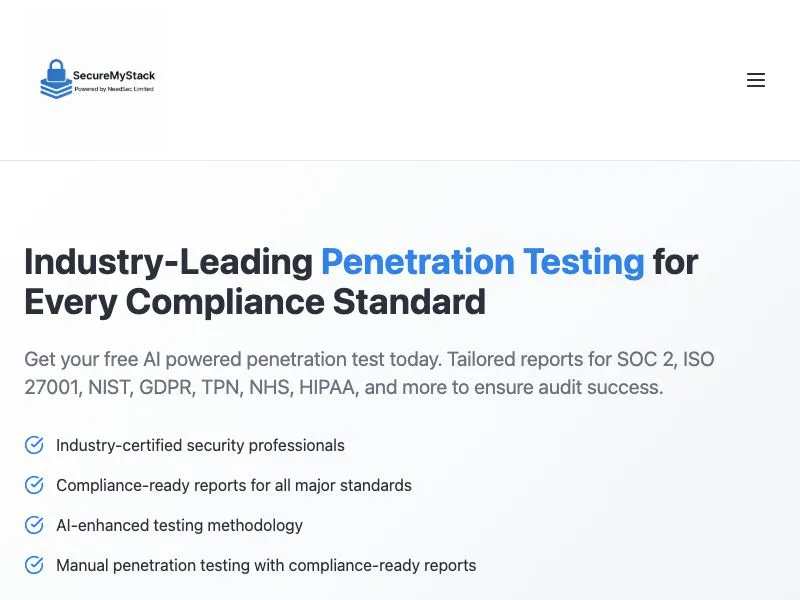The width and height of the screenshot is (800, 600).
Task: Click the blue padlock logo icon
Action: tap(56, 79)
